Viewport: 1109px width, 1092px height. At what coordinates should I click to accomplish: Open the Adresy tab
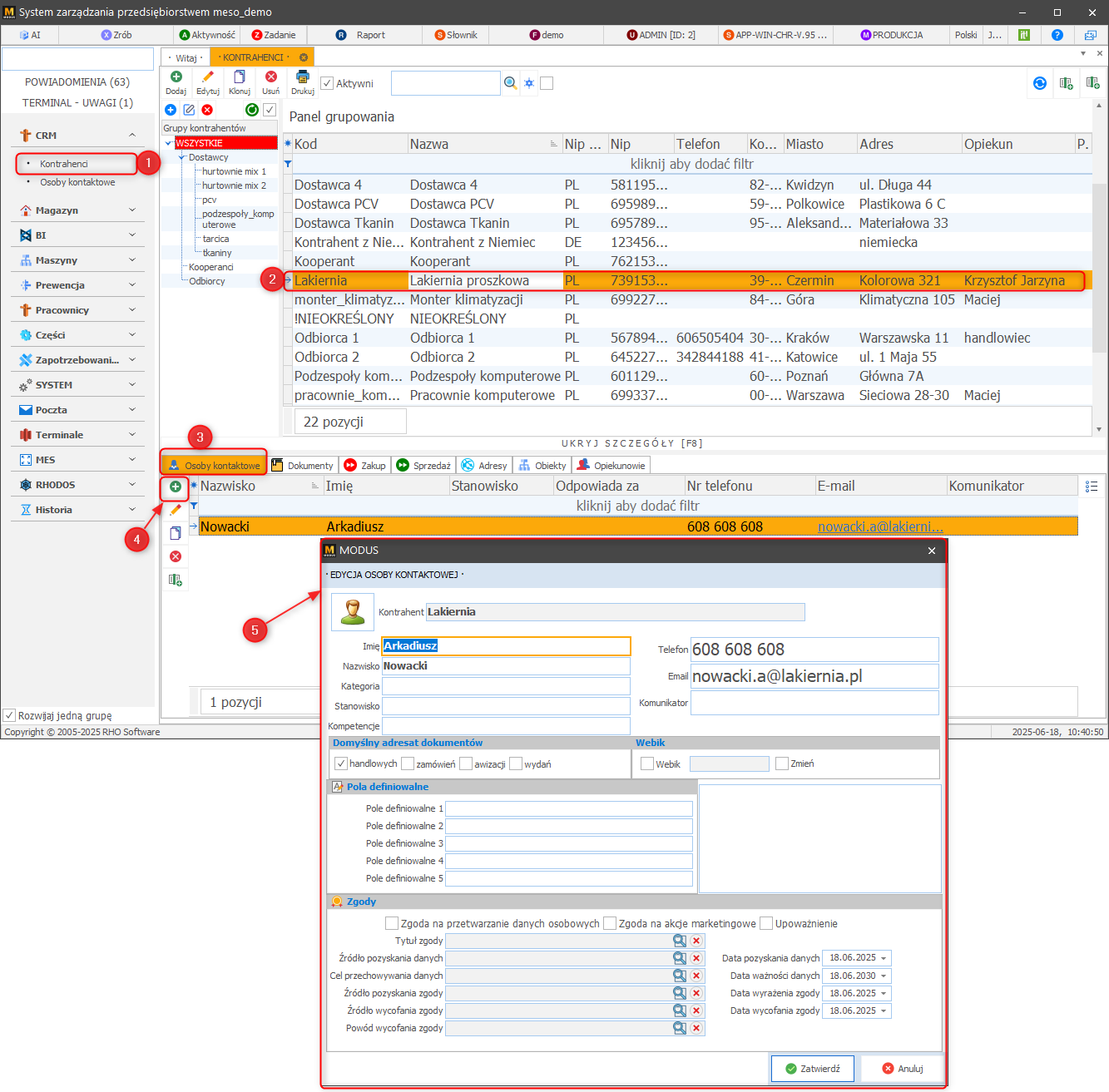tap(485, 466)
